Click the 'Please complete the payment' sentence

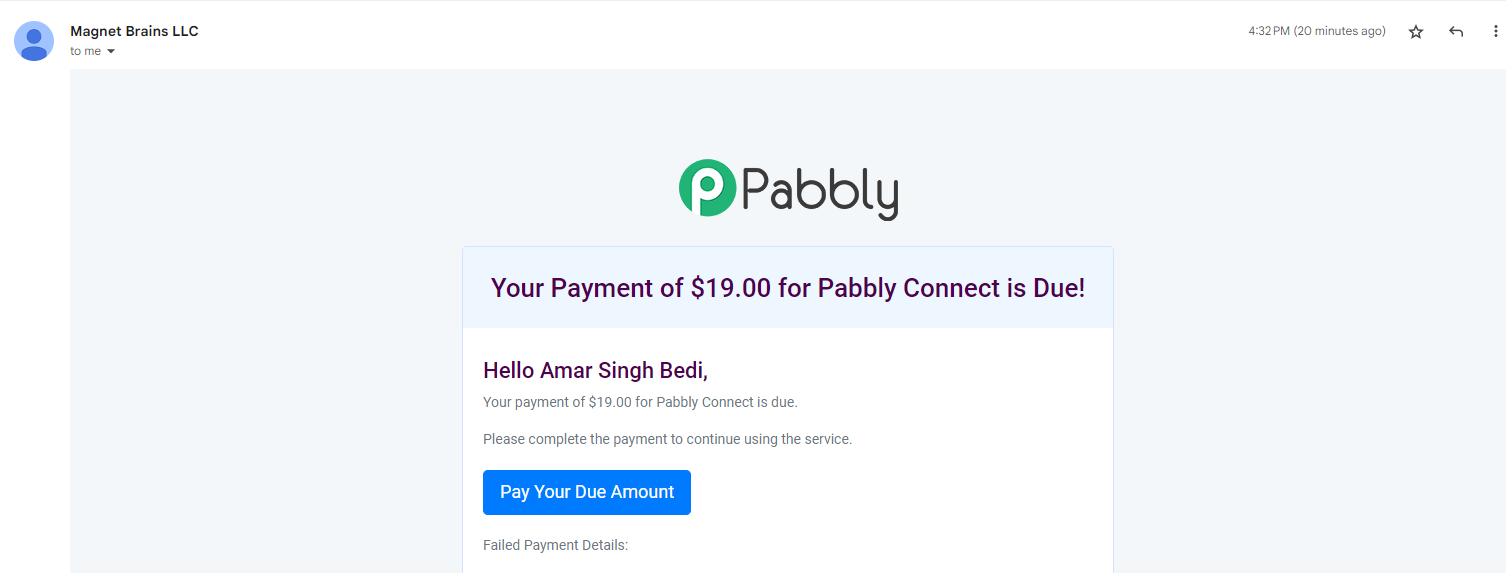pyautogui.click(x=667, y=439)
